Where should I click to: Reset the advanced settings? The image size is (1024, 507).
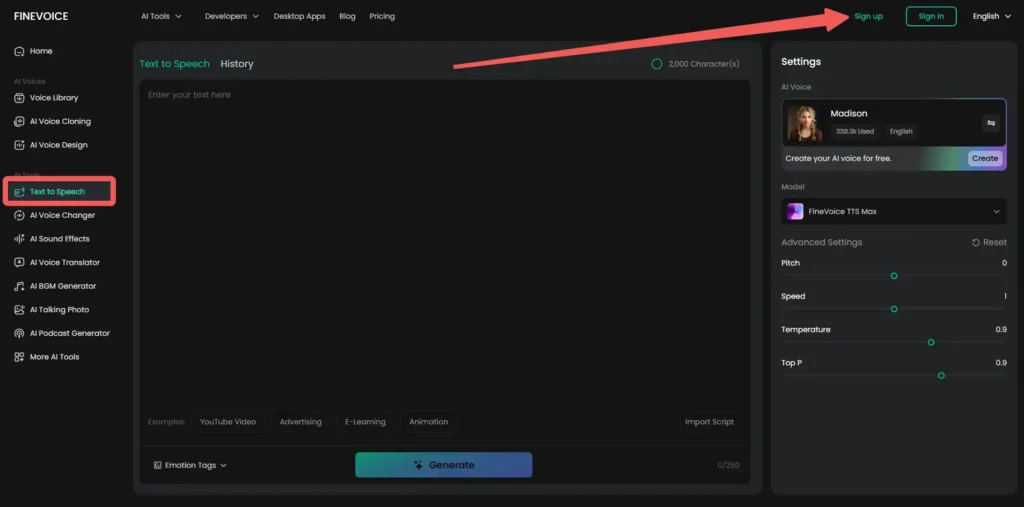(x=989, y=242)
